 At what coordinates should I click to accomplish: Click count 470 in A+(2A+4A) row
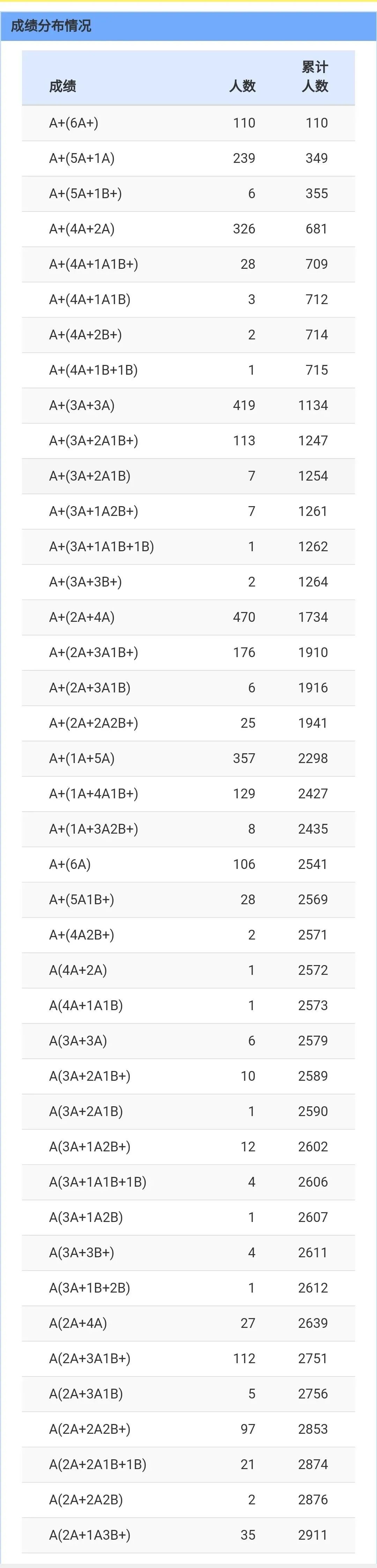point(244,617)
